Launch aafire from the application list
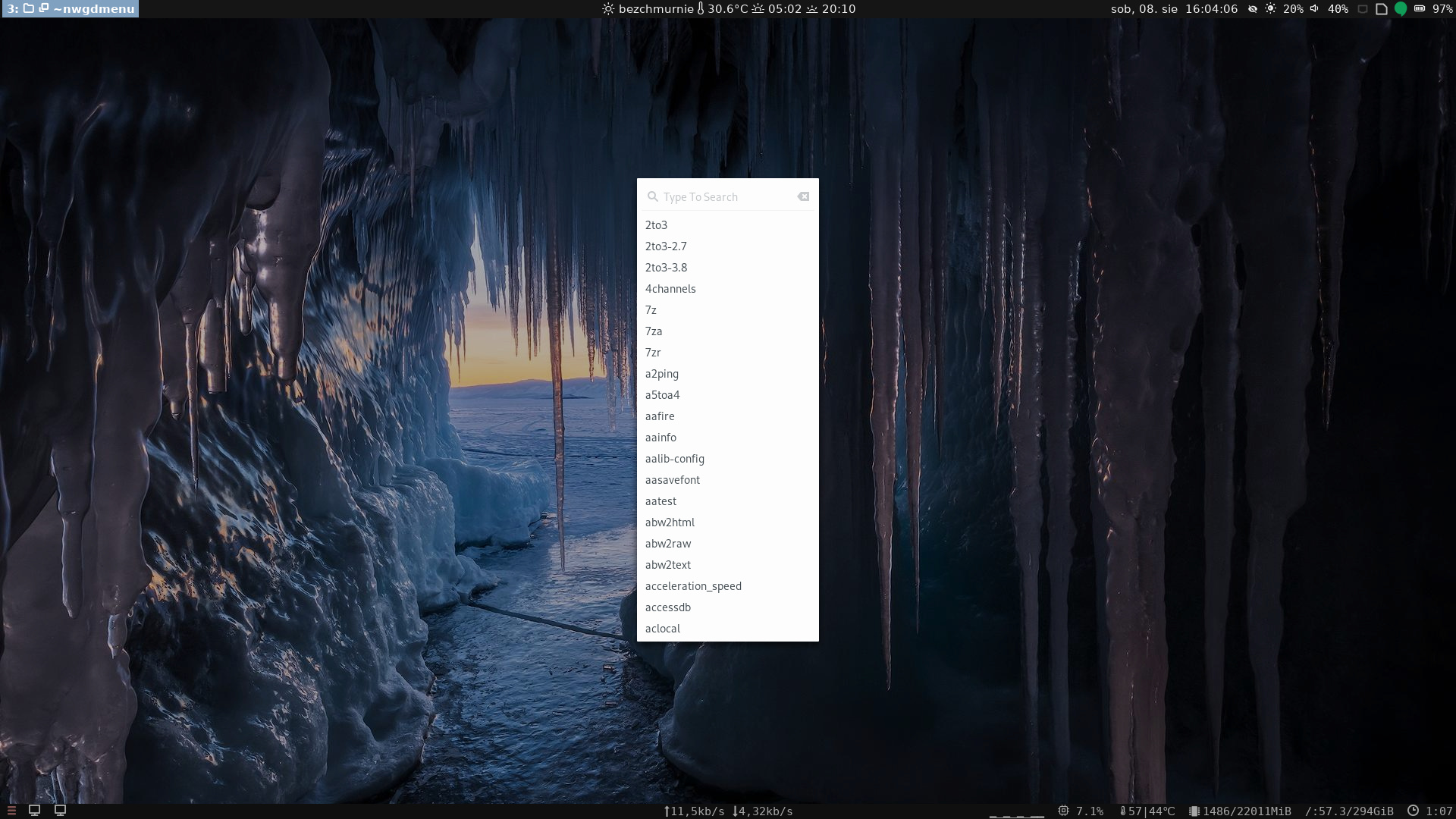This screenshot has height=819, width=1456. [659, 416]
